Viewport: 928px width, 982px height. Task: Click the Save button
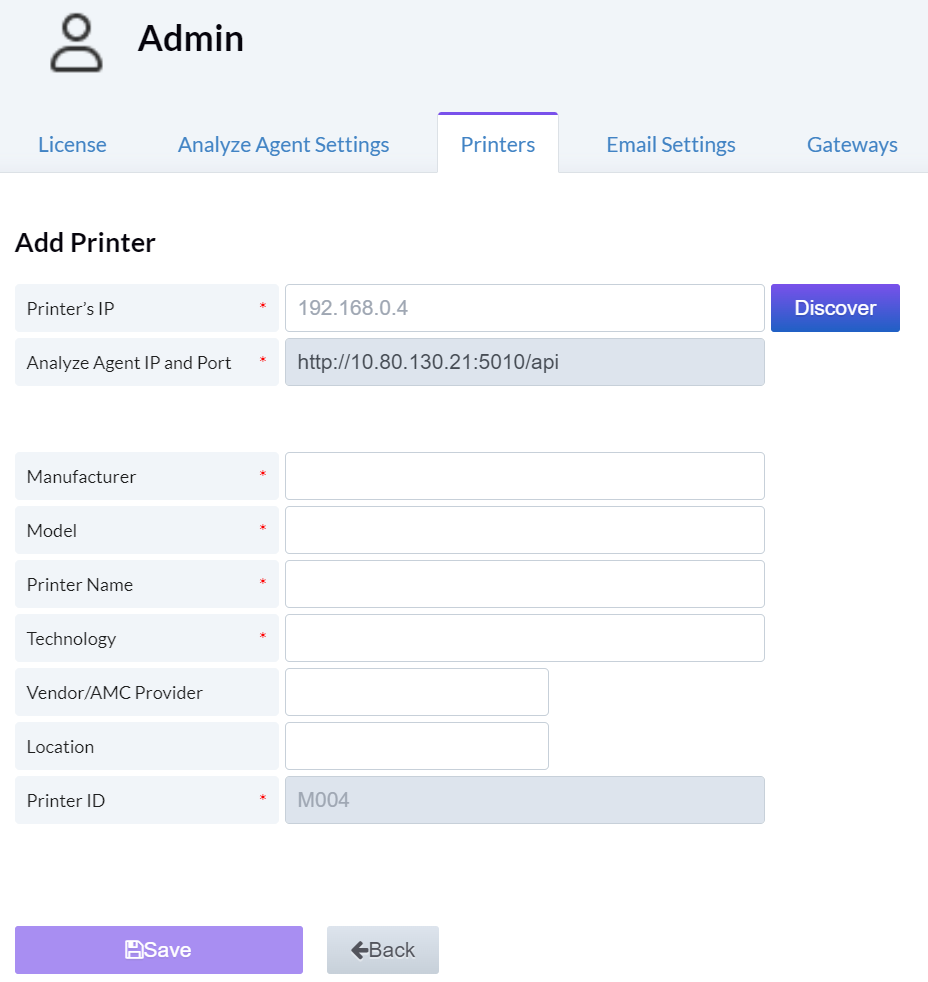[159, 950]
